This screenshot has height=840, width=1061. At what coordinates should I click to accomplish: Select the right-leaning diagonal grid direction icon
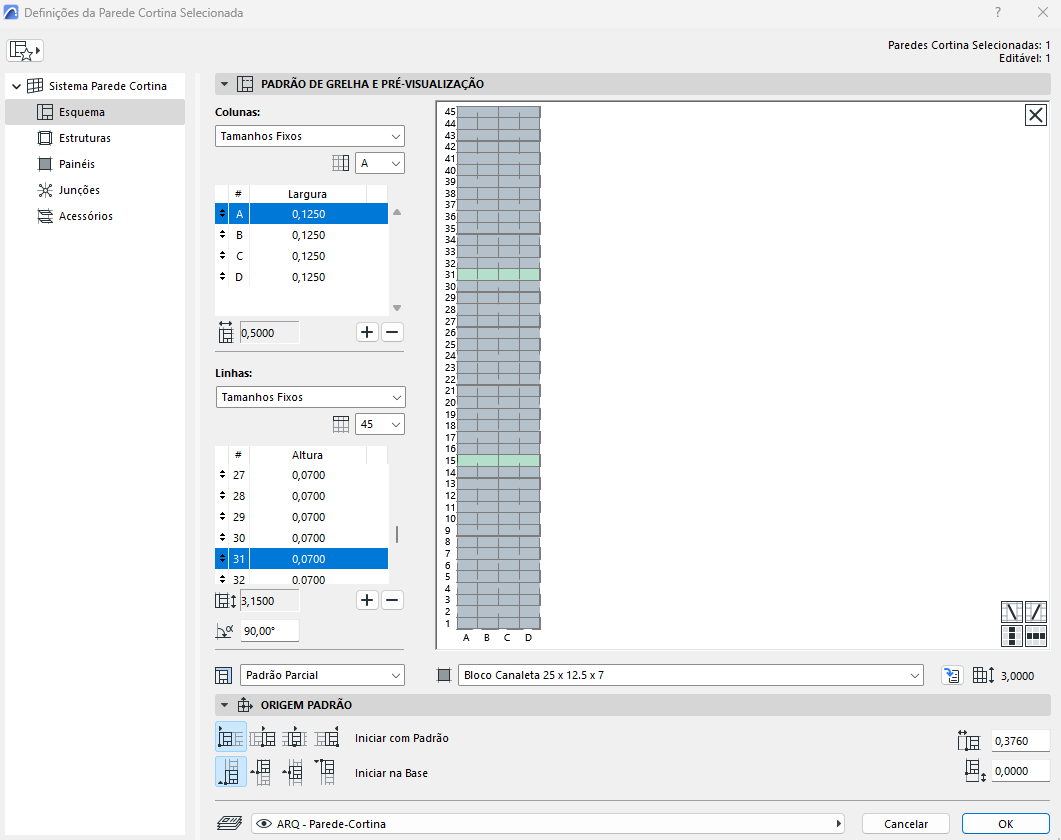click(1034, 610)
